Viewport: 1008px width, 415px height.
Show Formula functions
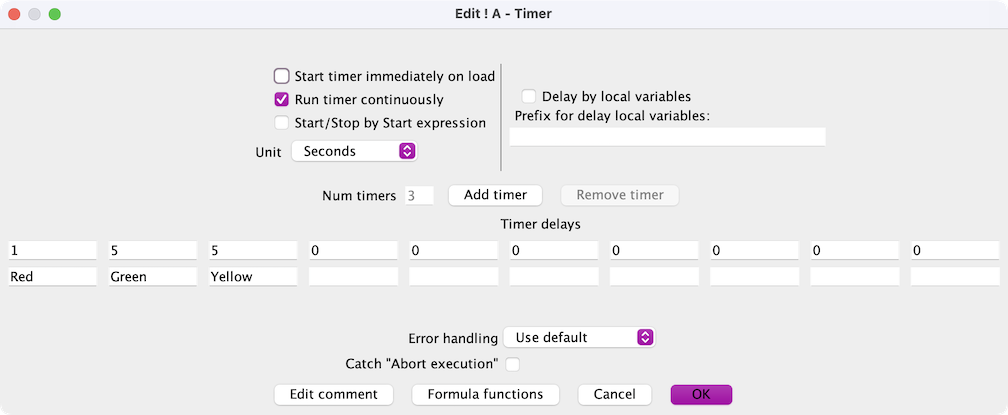(x=485, y=394)
